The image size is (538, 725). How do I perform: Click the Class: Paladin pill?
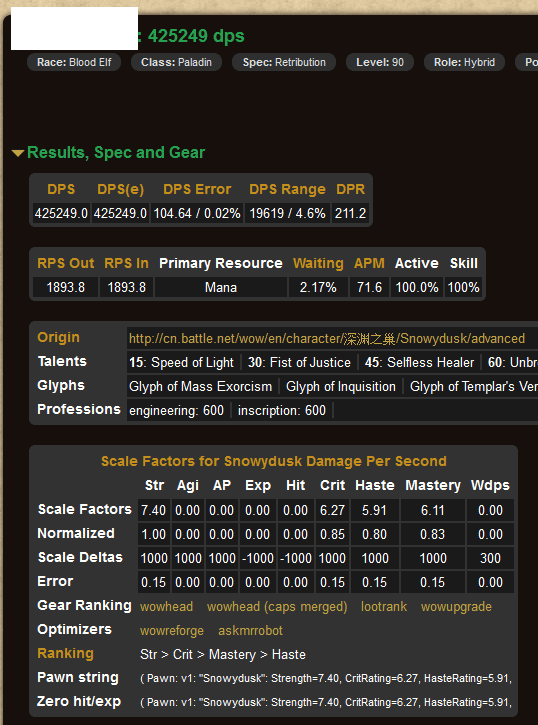pos(176,62)
